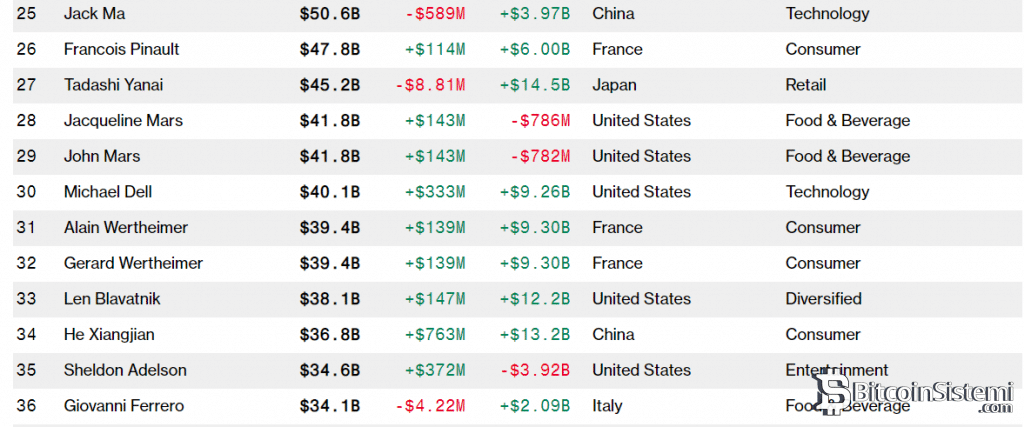1024x427 pixels.
Task: Click rank number 30
Action: click(26, 192)
